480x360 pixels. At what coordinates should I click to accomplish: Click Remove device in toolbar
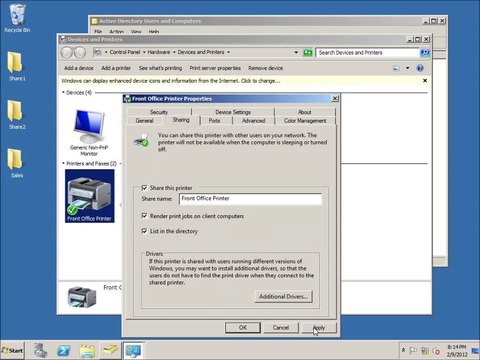click(x=265, y=68)
